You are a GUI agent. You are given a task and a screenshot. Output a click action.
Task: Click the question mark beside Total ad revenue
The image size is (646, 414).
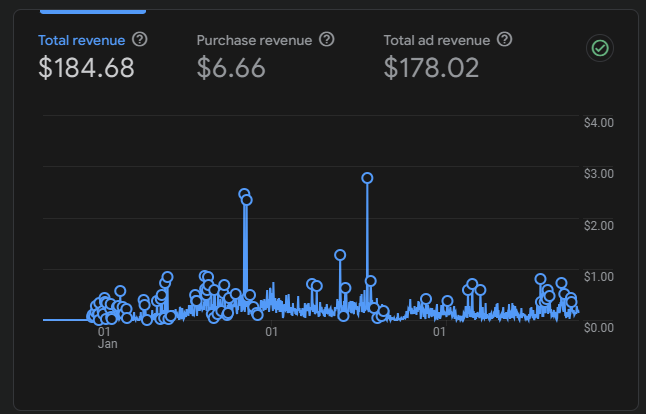coord(505,40)
